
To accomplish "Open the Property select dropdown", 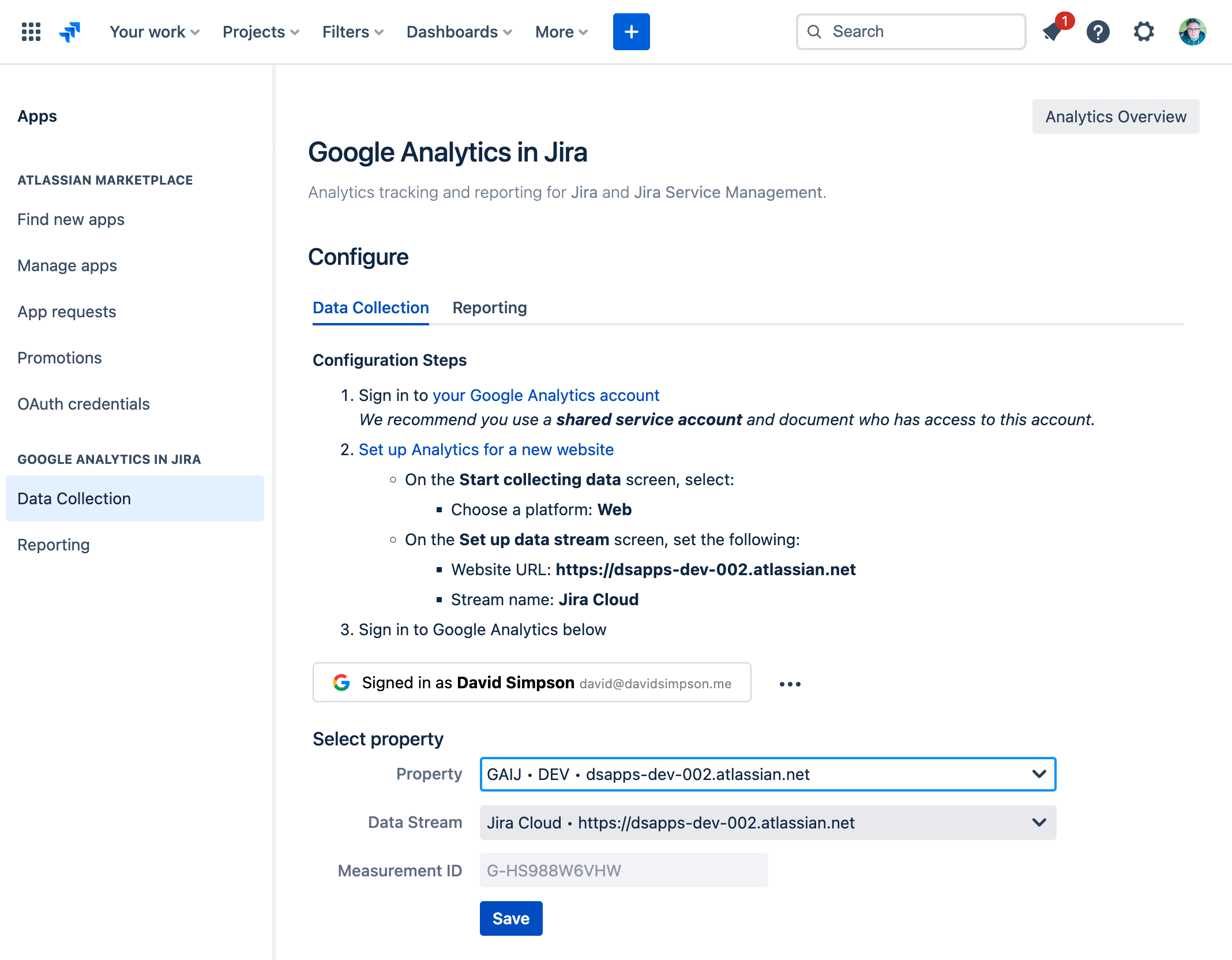I will pos(768,774).
